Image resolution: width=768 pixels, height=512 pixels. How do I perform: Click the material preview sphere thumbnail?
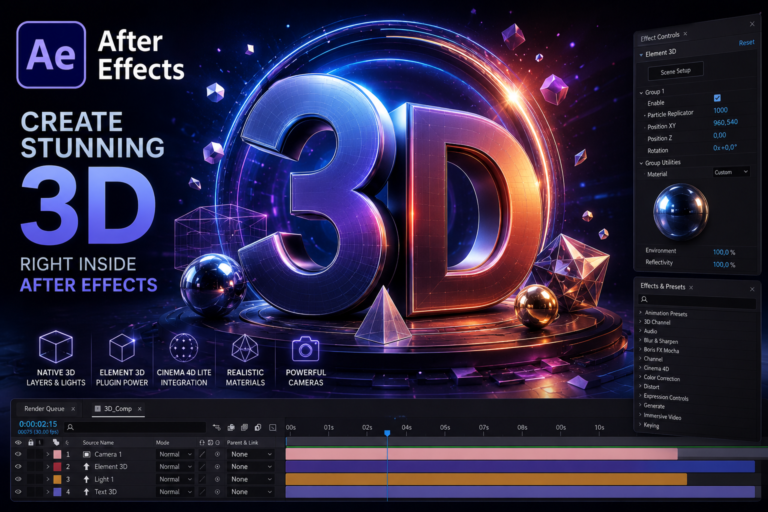pyautogui.click(x=680, y=211)
